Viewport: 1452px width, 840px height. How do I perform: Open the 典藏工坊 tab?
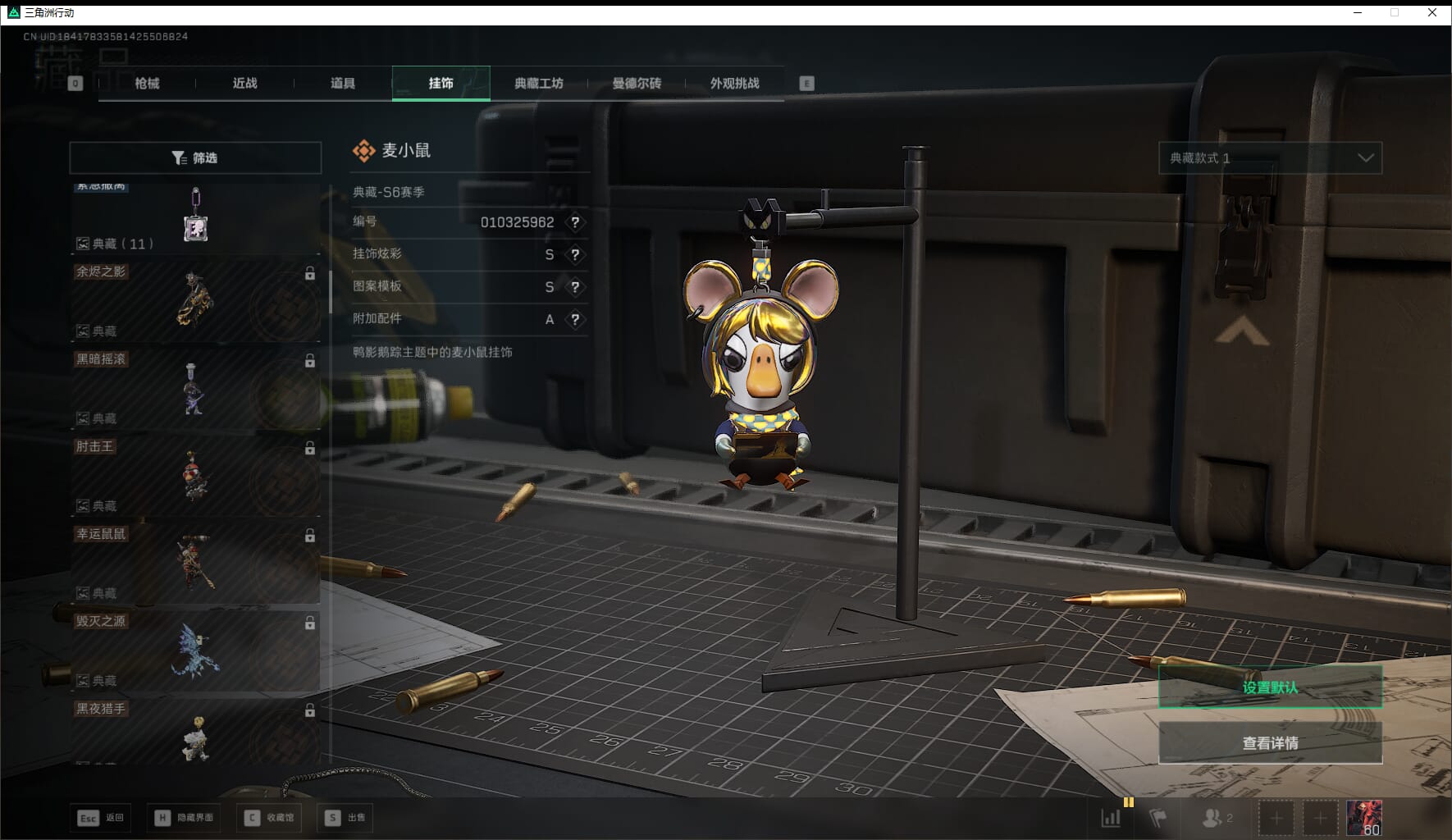[539, 83]
